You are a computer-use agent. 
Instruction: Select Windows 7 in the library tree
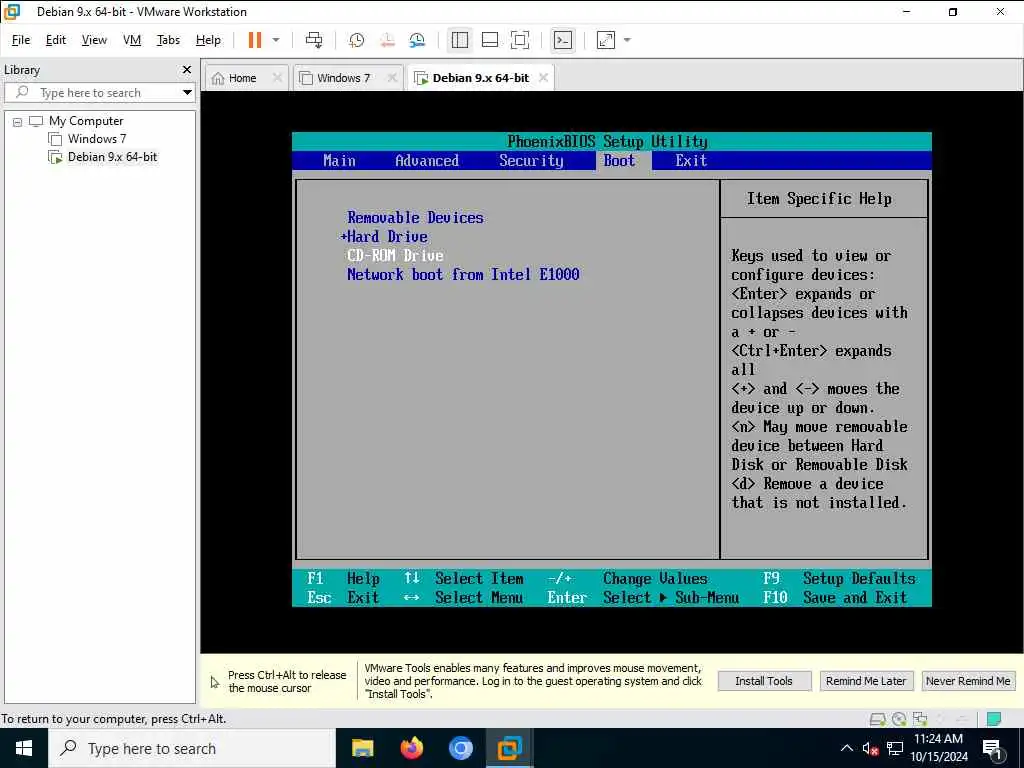(x=97, y=138)
